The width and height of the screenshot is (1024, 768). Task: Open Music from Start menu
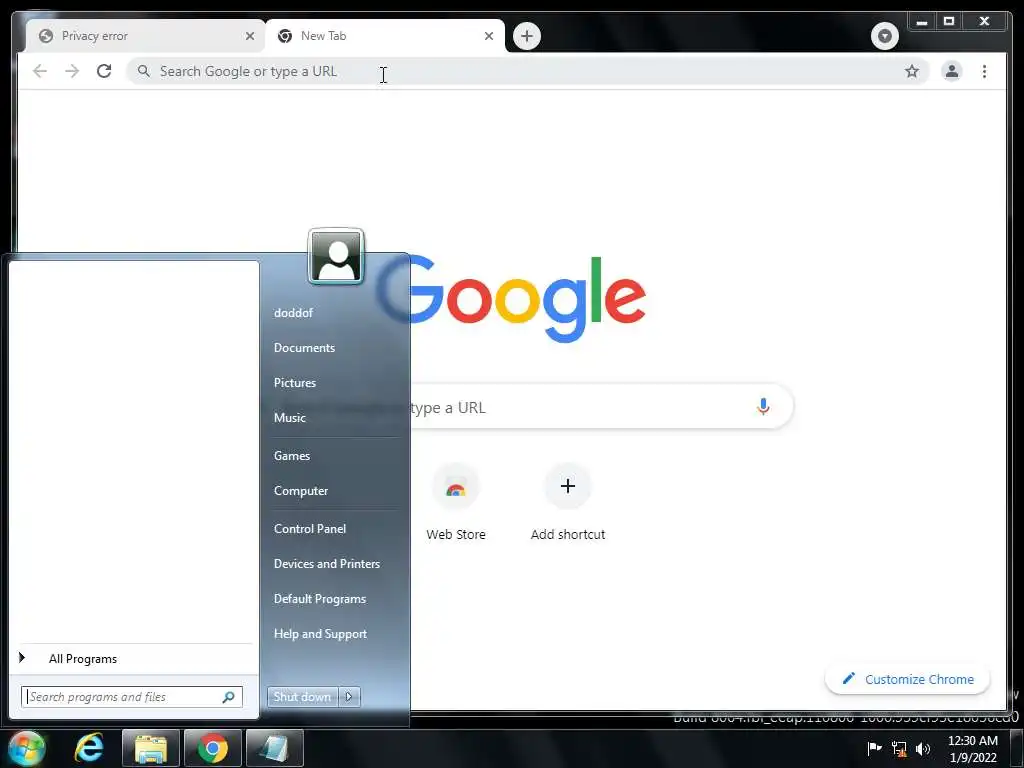(289, 417)
